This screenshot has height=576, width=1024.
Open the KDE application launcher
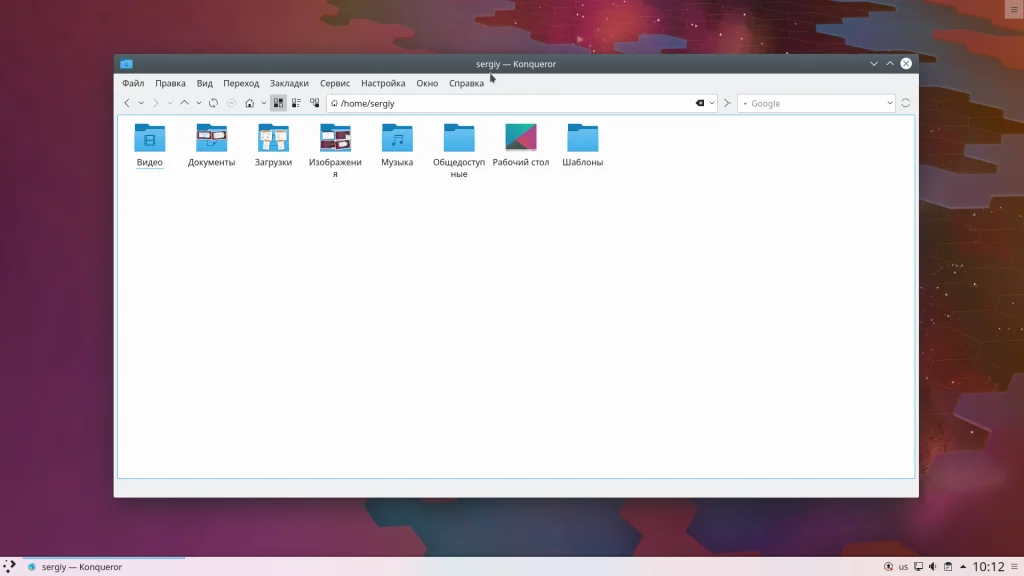point(9,566)
